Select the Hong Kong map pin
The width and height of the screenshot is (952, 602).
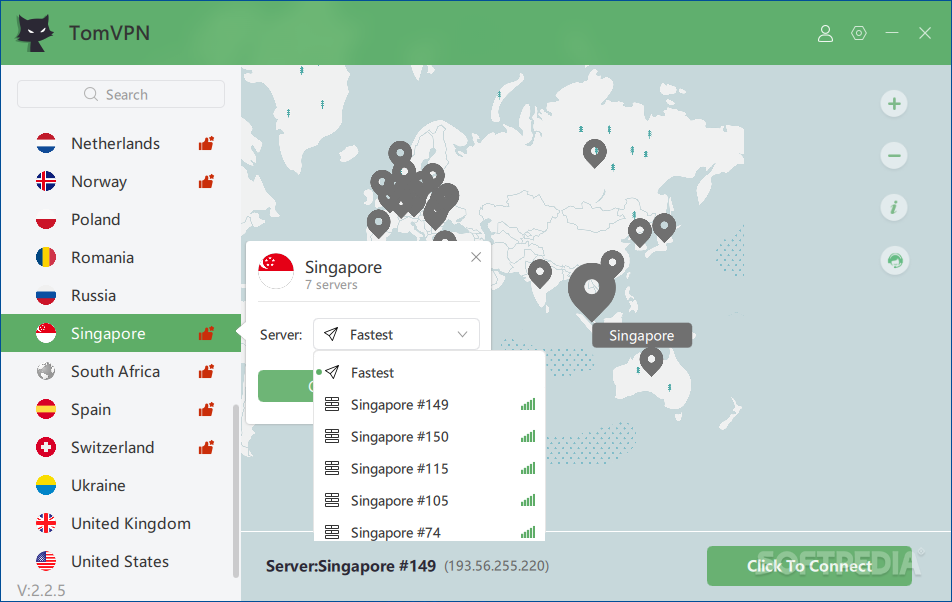613,263
